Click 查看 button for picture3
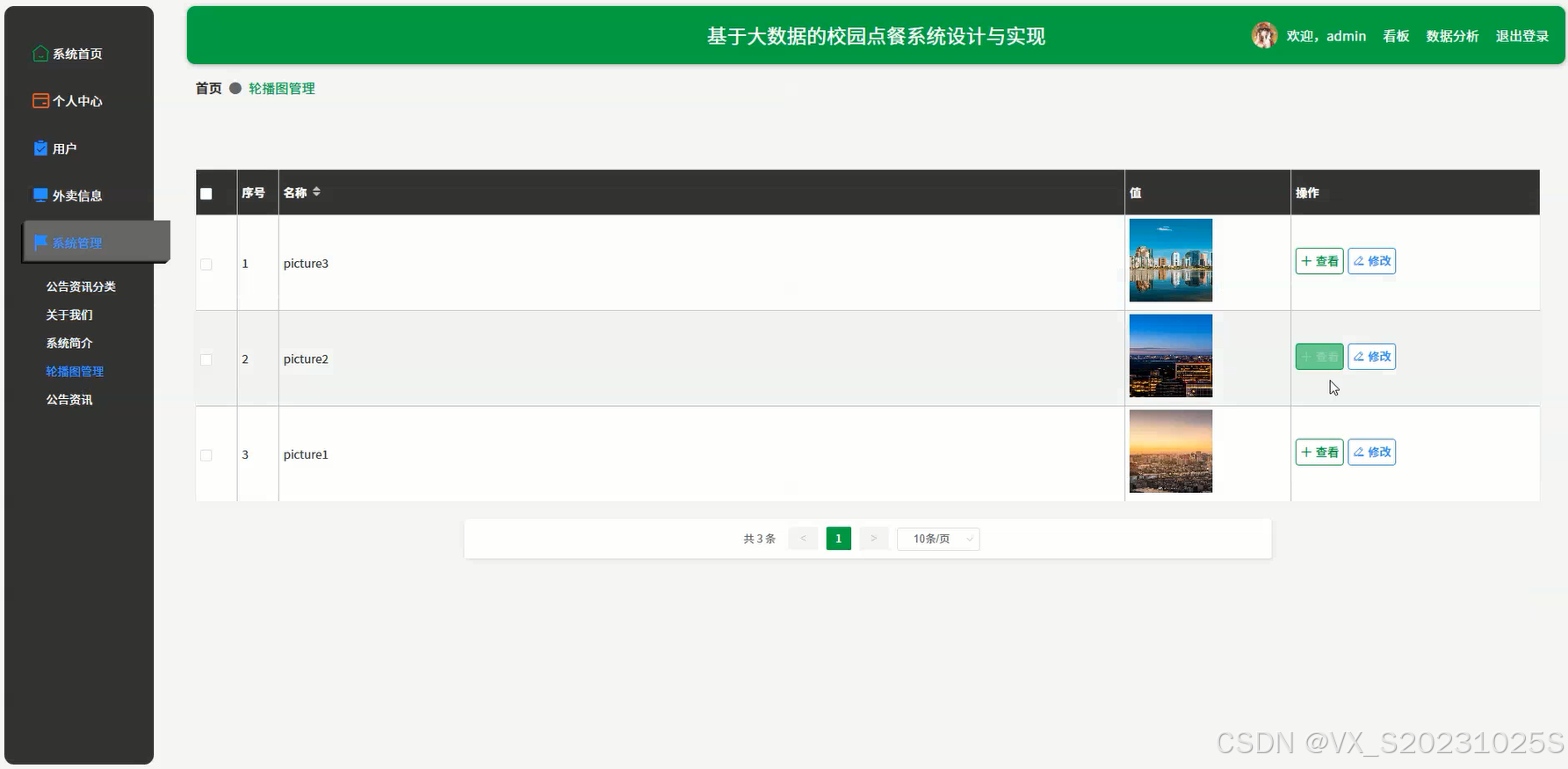This screenshot has height=769, width=1568. [1319, 261]
